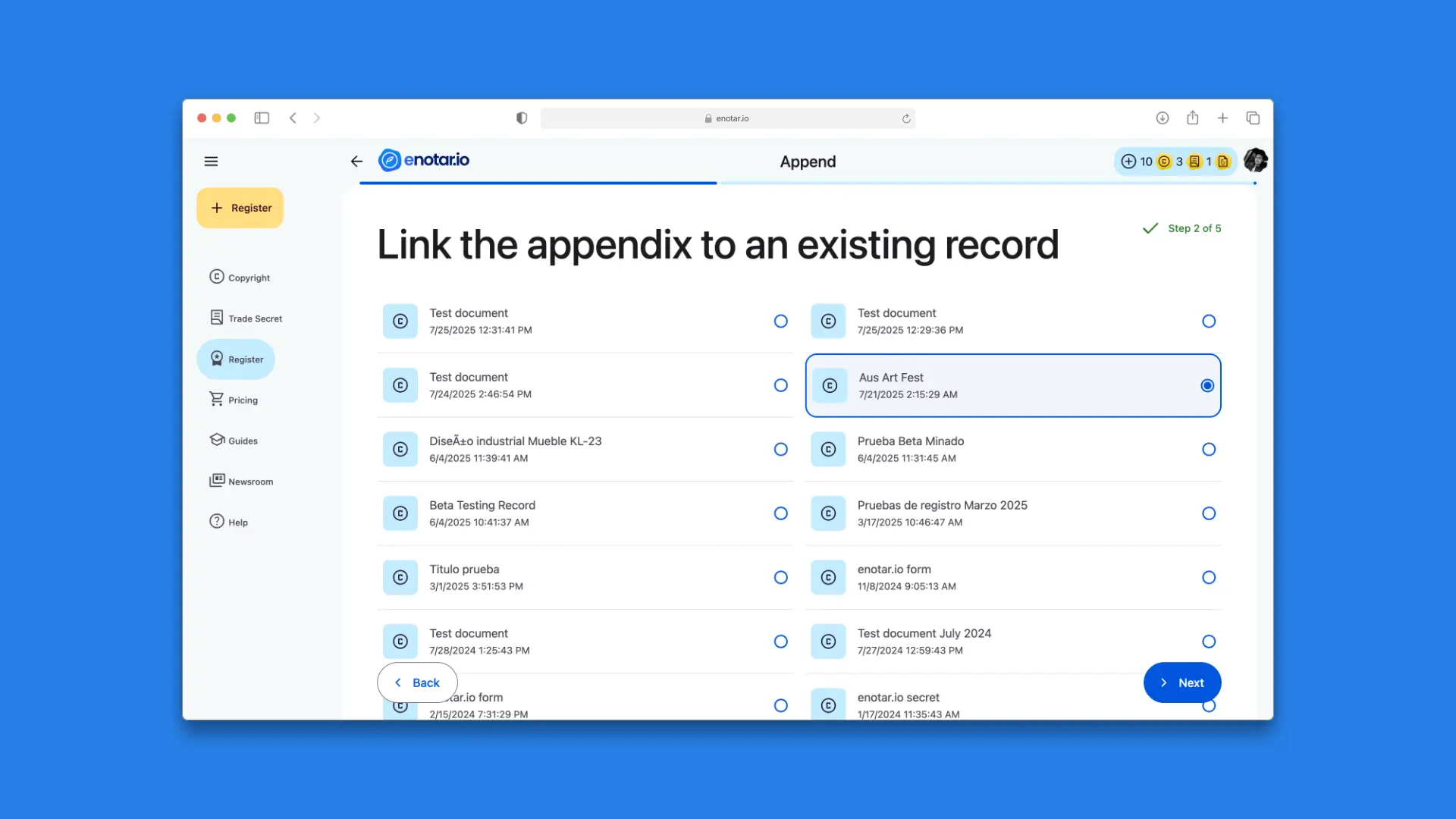This screenshot has height=819, width=1456.
Task: Click the copyright credits coin icon
Action: point(1163,162)
